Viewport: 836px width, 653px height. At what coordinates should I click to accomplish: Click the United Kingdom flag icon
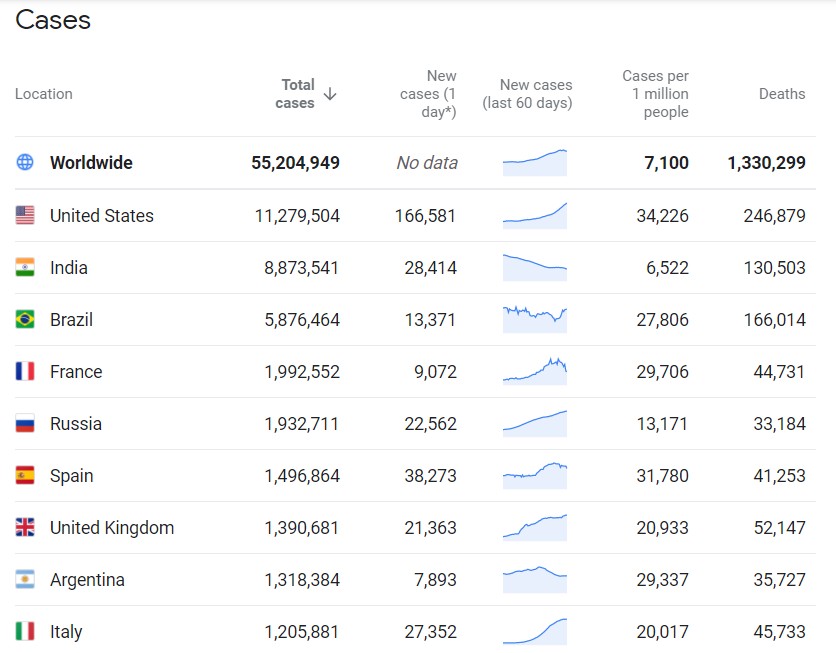coord(25,527)
